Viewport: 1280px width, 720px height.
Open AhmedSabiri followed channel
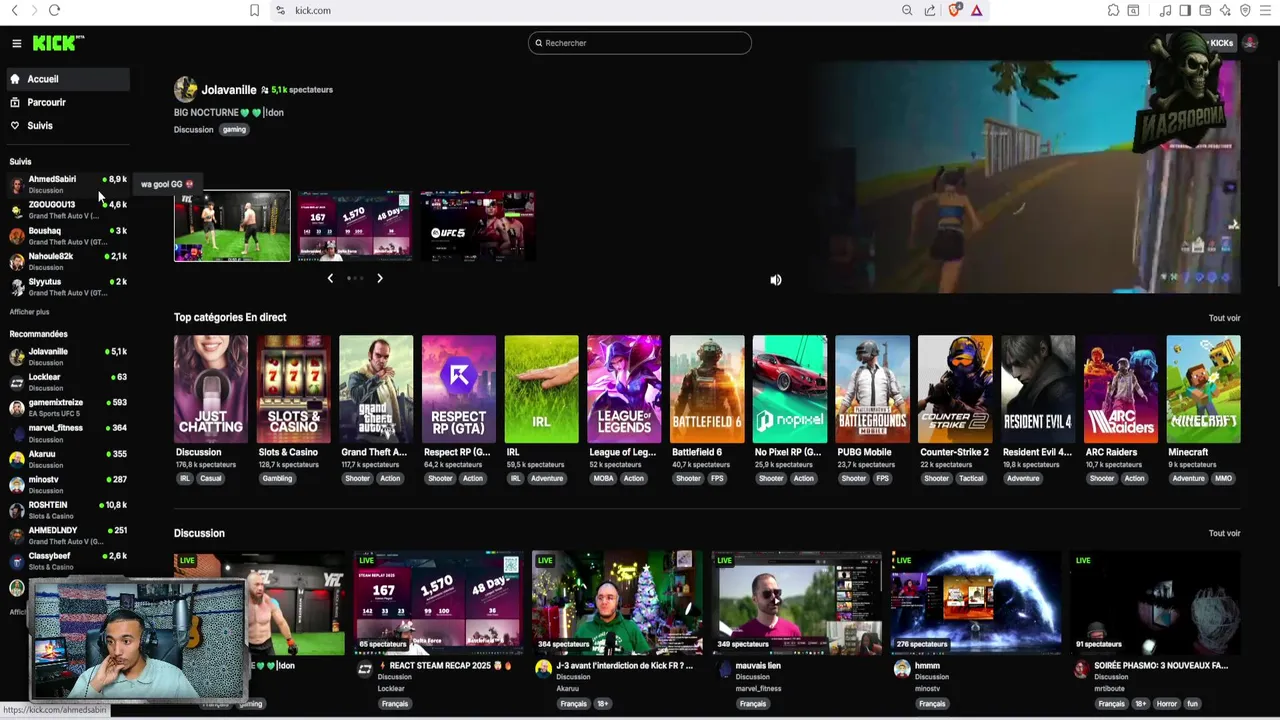pos(68,184)
